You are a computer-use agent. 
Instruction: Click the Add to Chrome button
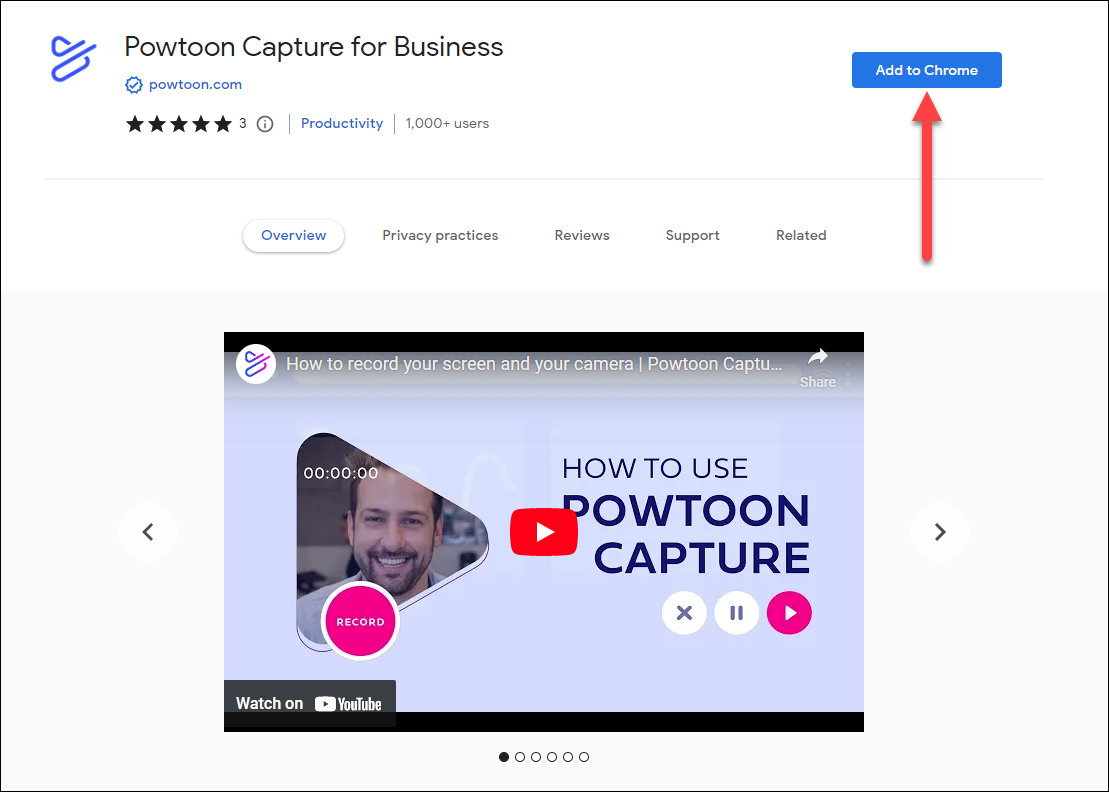(927, 70)
